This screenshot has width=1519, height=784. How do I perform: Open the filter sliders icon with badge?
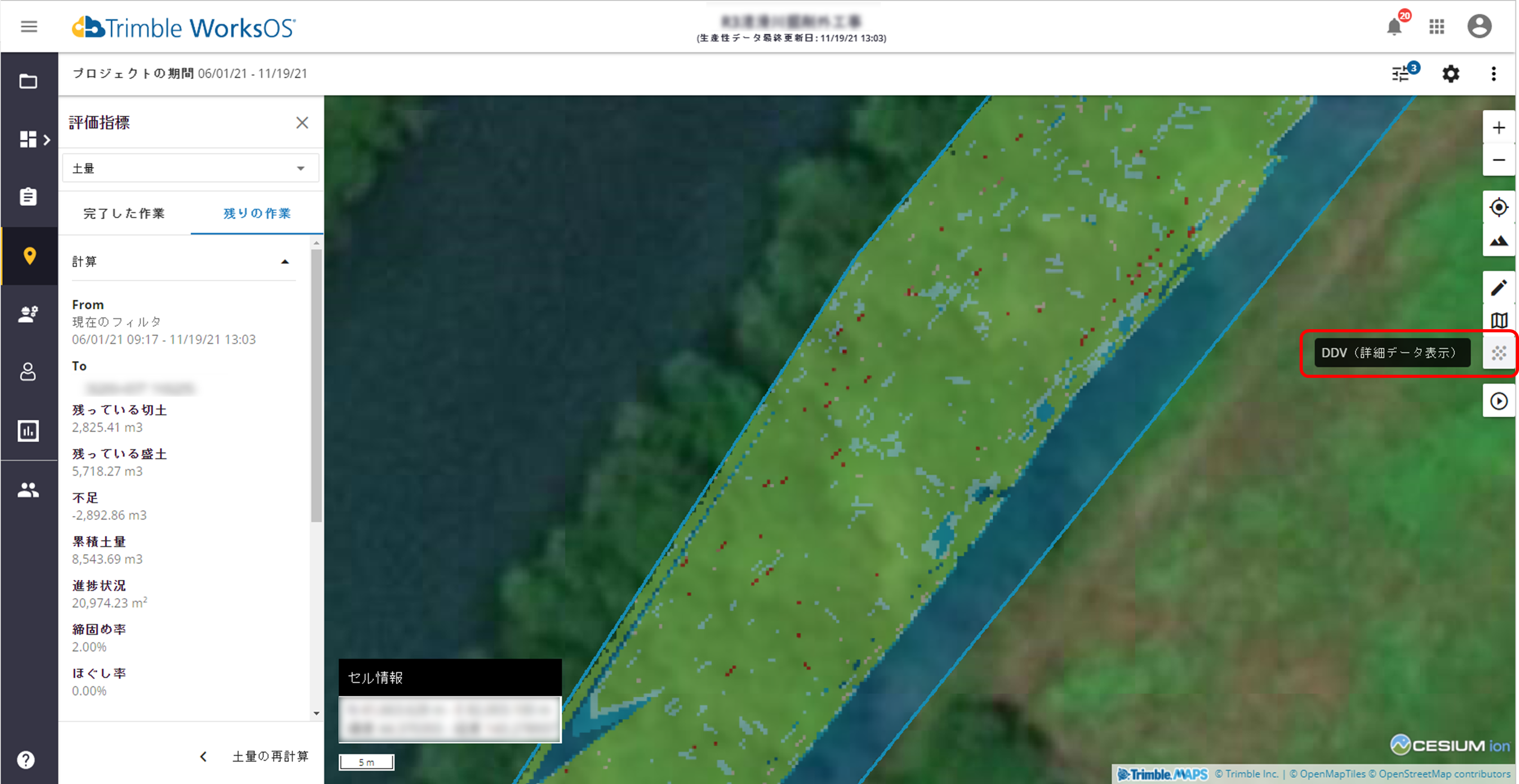pos(1401,74)
